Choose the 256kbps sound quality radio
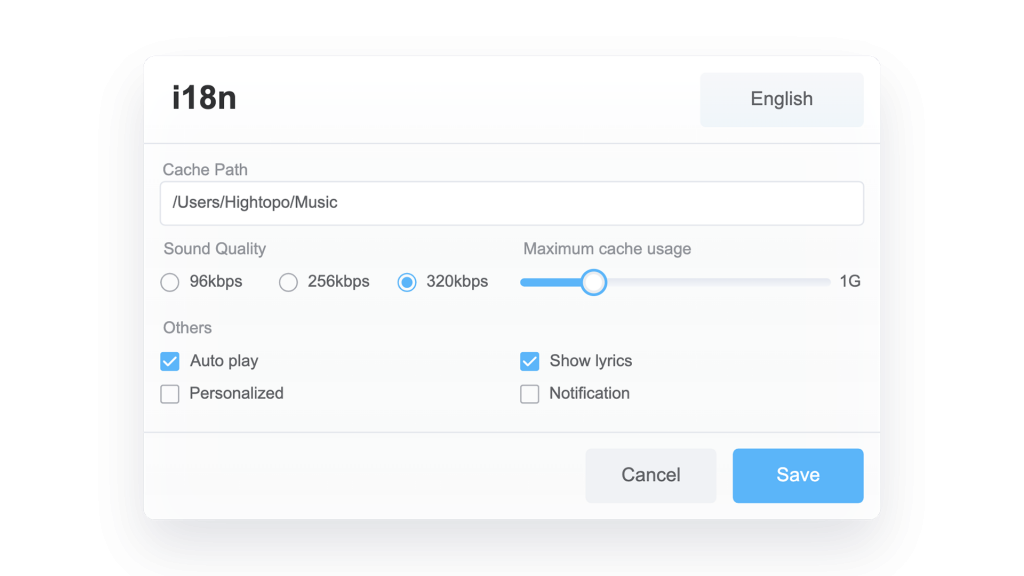The width and height of the screenshot is (1024, 576). coord(288,283)
